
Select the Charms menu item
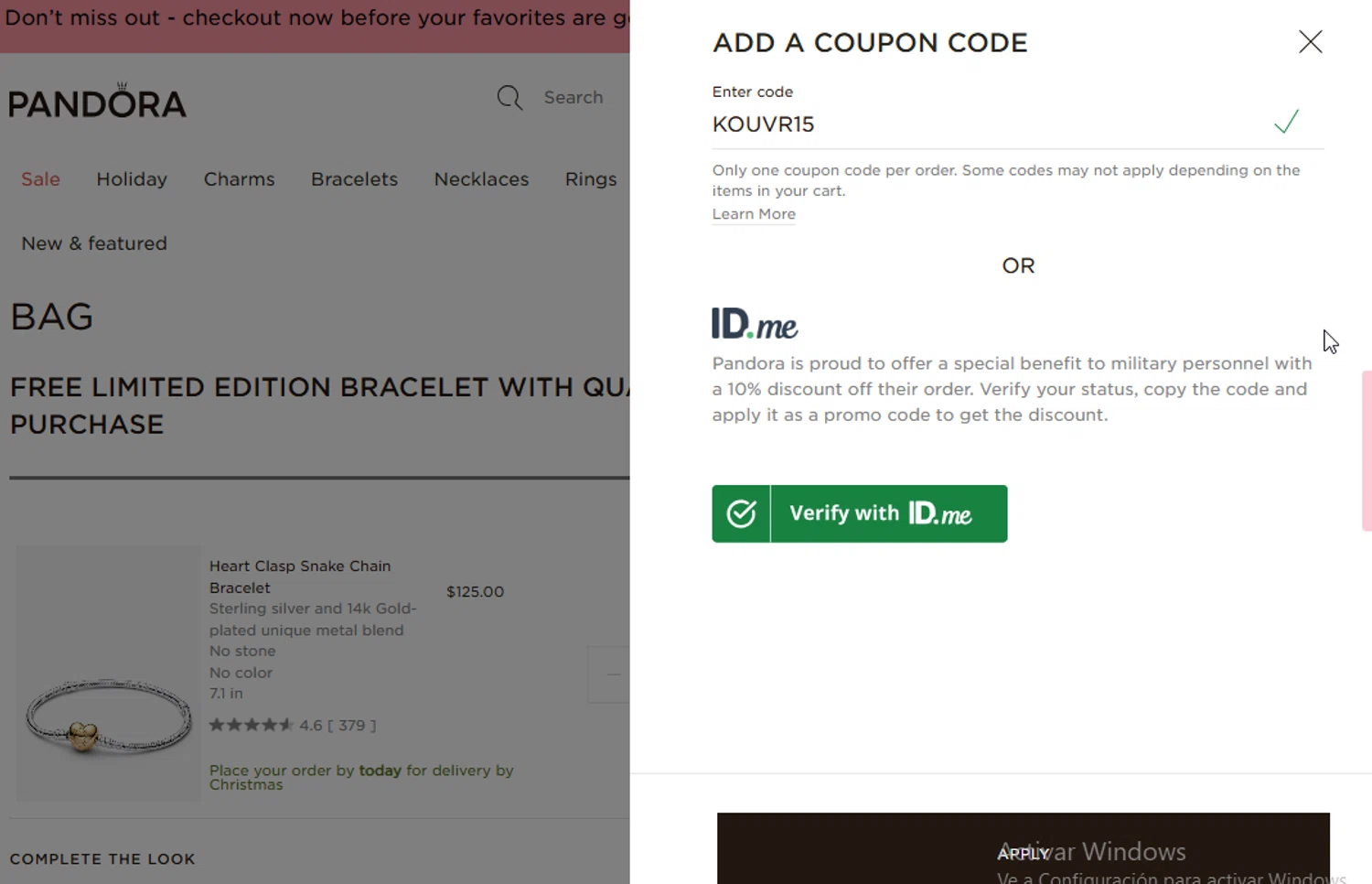click(239, 179)
